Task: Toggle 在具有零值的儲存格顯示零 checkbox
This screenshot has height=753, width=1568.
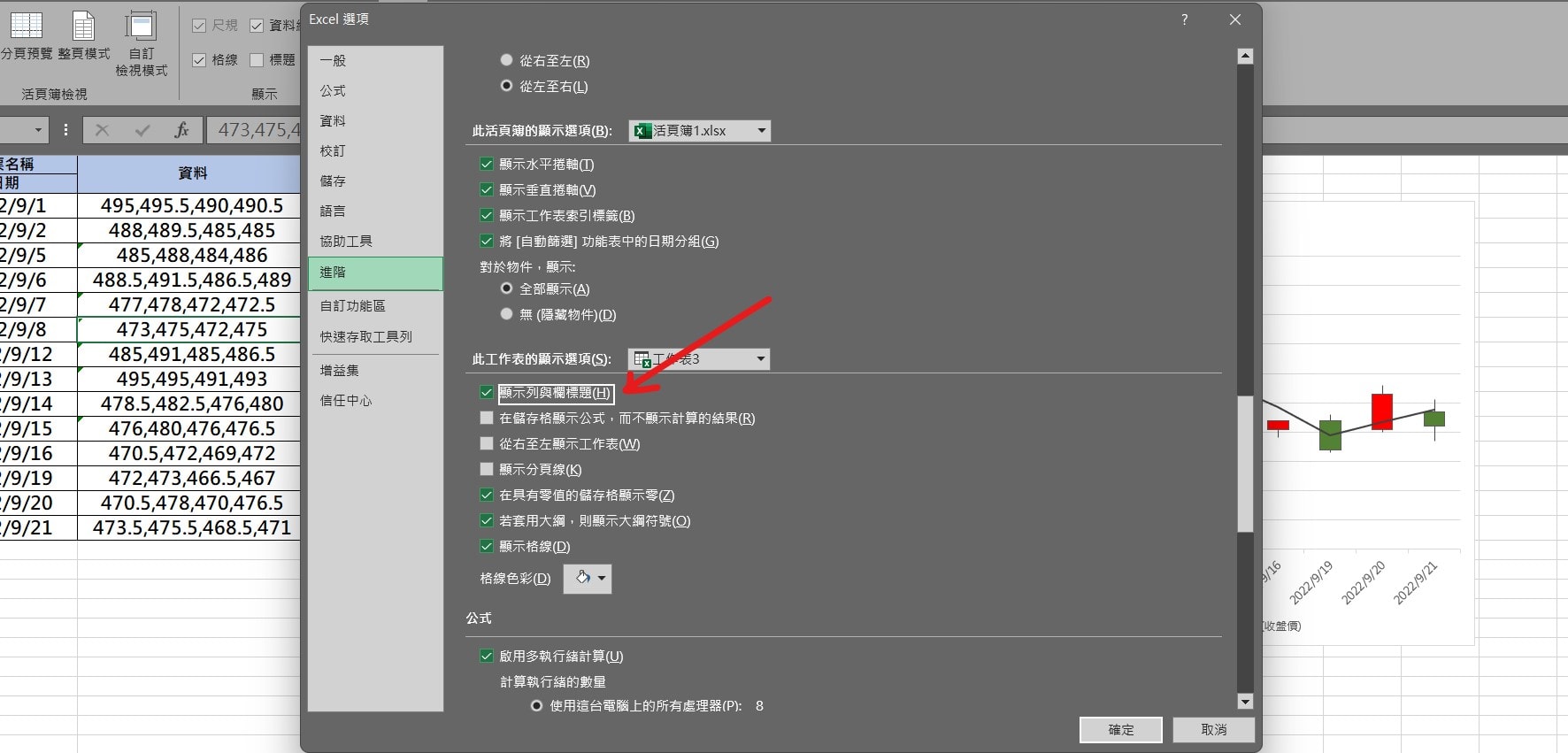Action: pyautogui.click(x=487, y=495)
